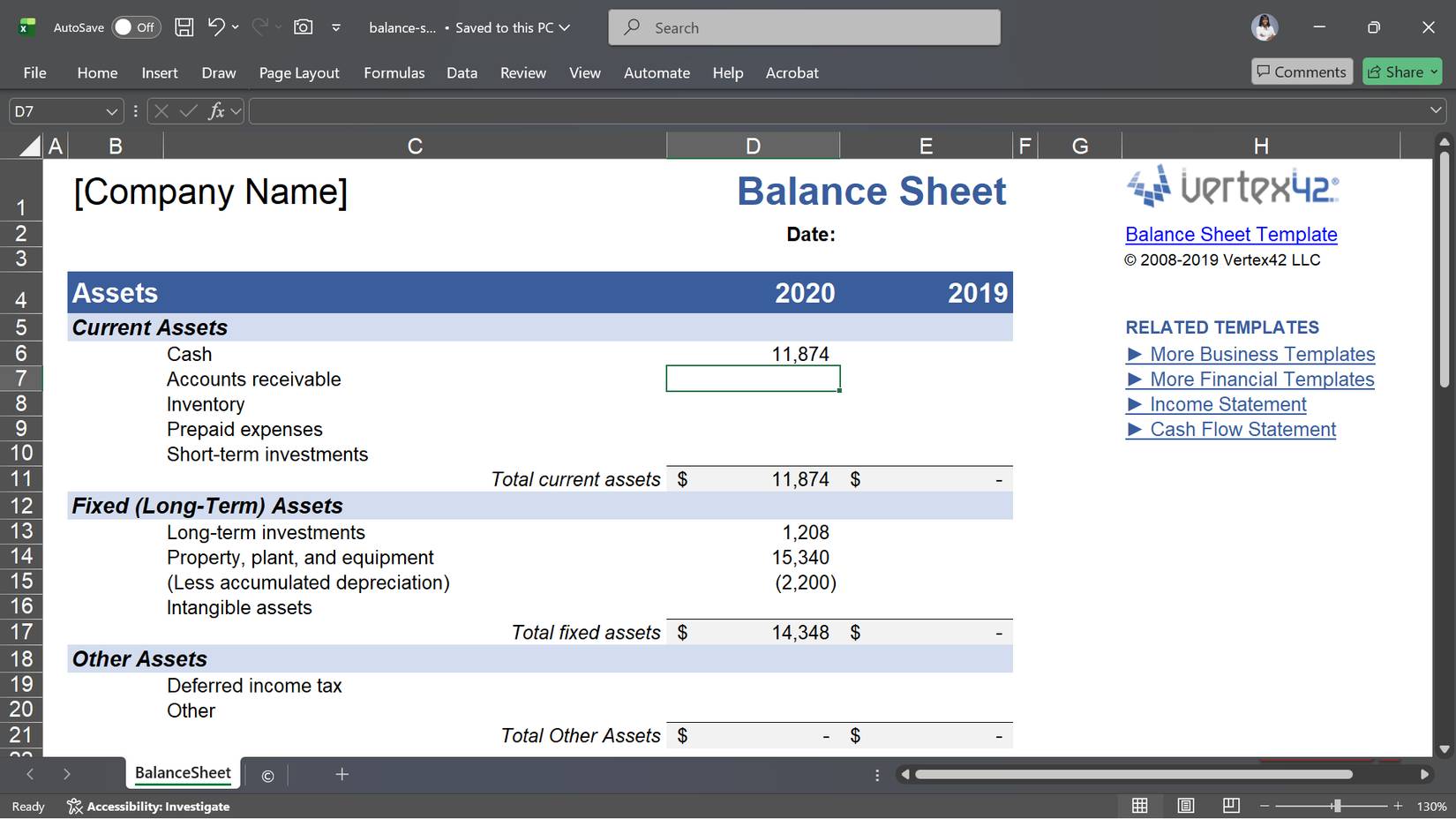Select Page Layout view icon in status bar

click(1185, 805)
